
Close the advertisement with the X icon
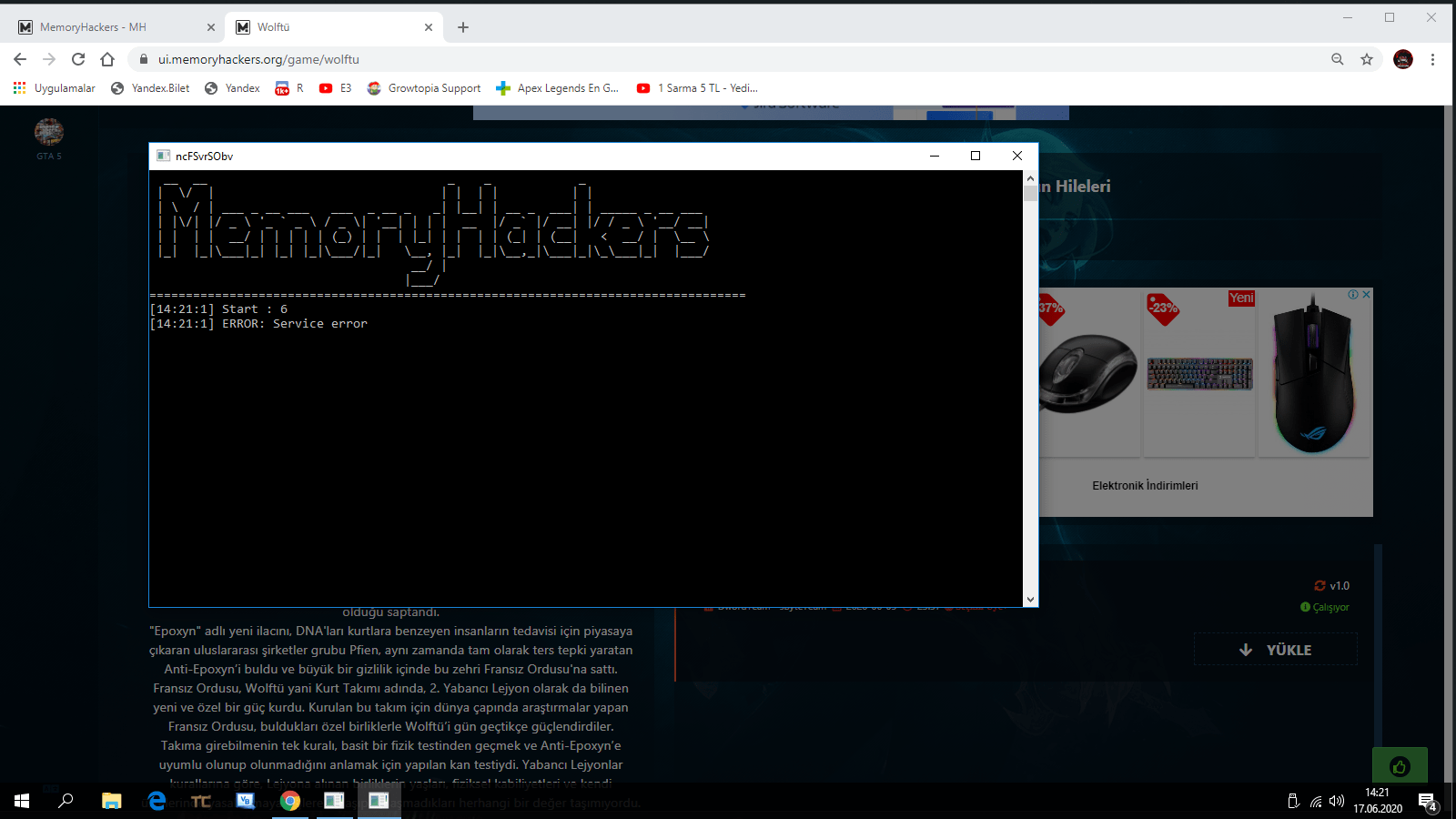coord(1366,295)
